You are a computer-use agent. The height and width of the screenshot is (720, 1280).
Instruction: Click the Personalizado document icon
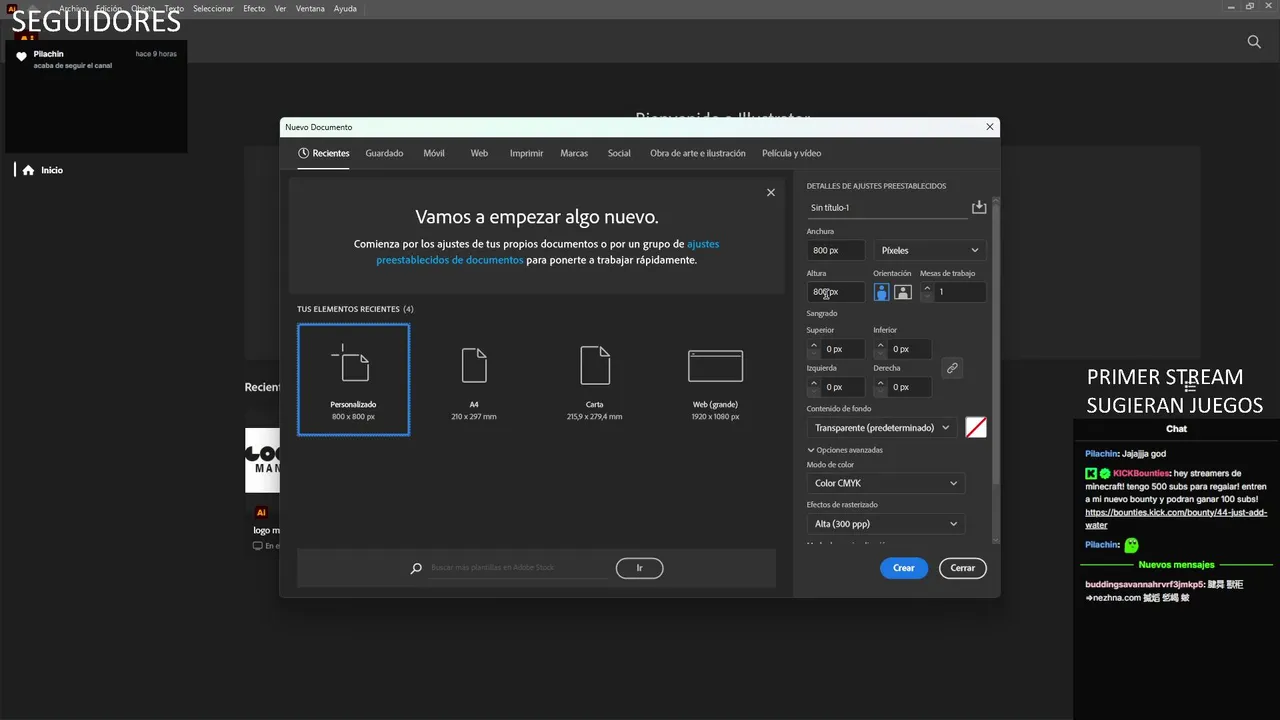[350, 363]
